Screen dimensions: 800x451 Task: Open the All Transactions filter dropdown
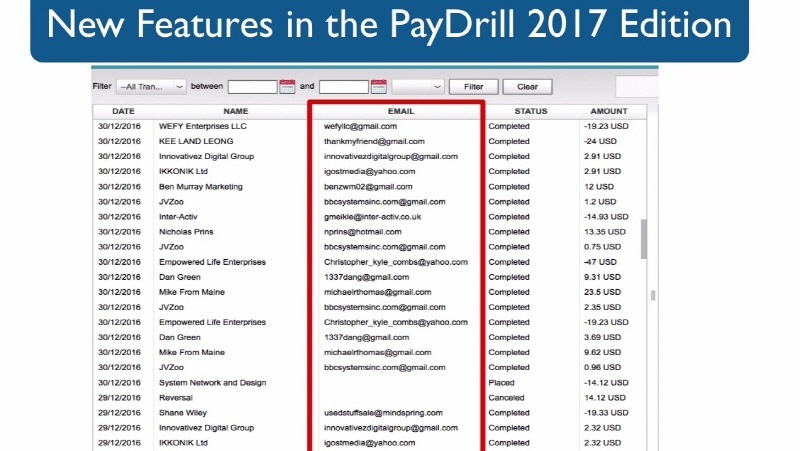click(x=151, y=87)
